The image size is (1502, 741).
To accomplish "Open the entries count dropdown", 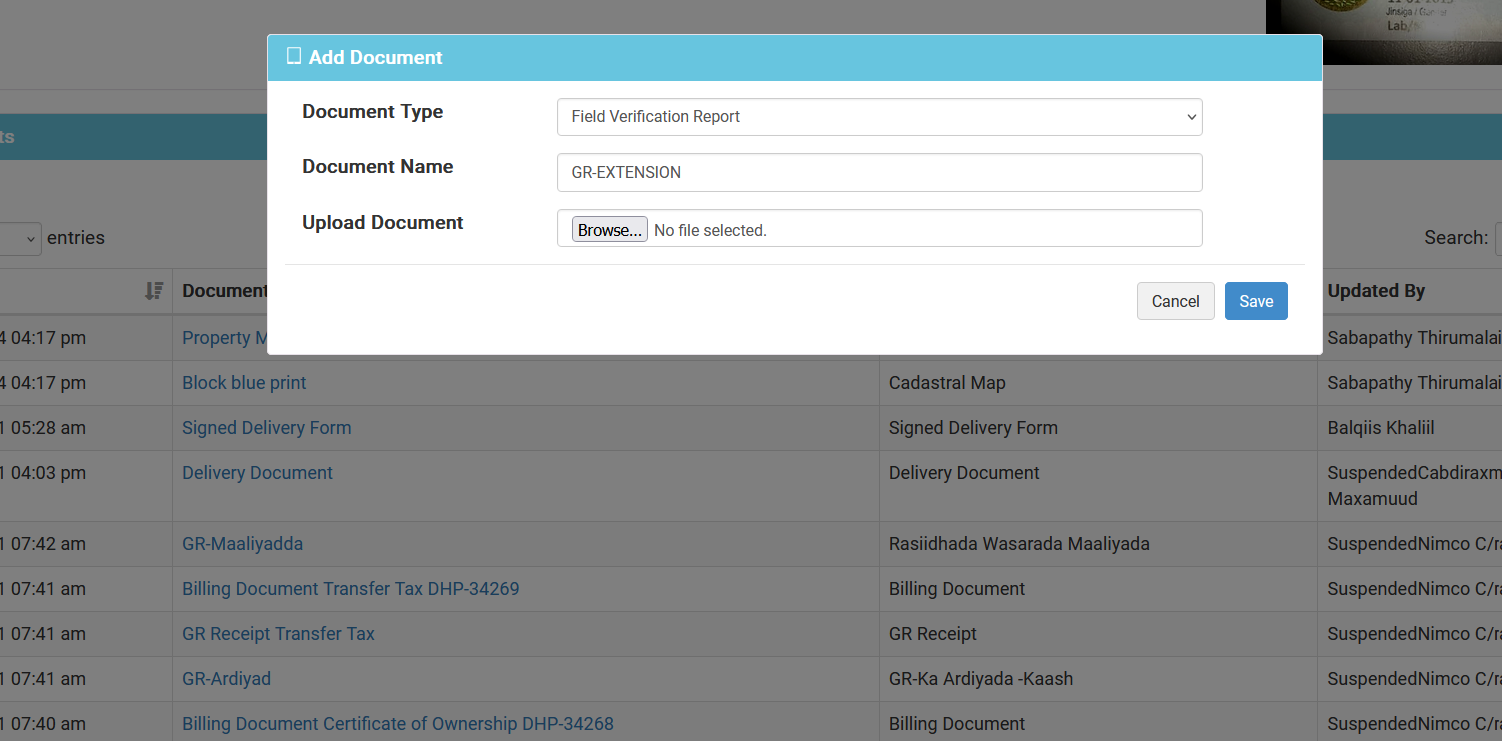I will coord(20,238).
